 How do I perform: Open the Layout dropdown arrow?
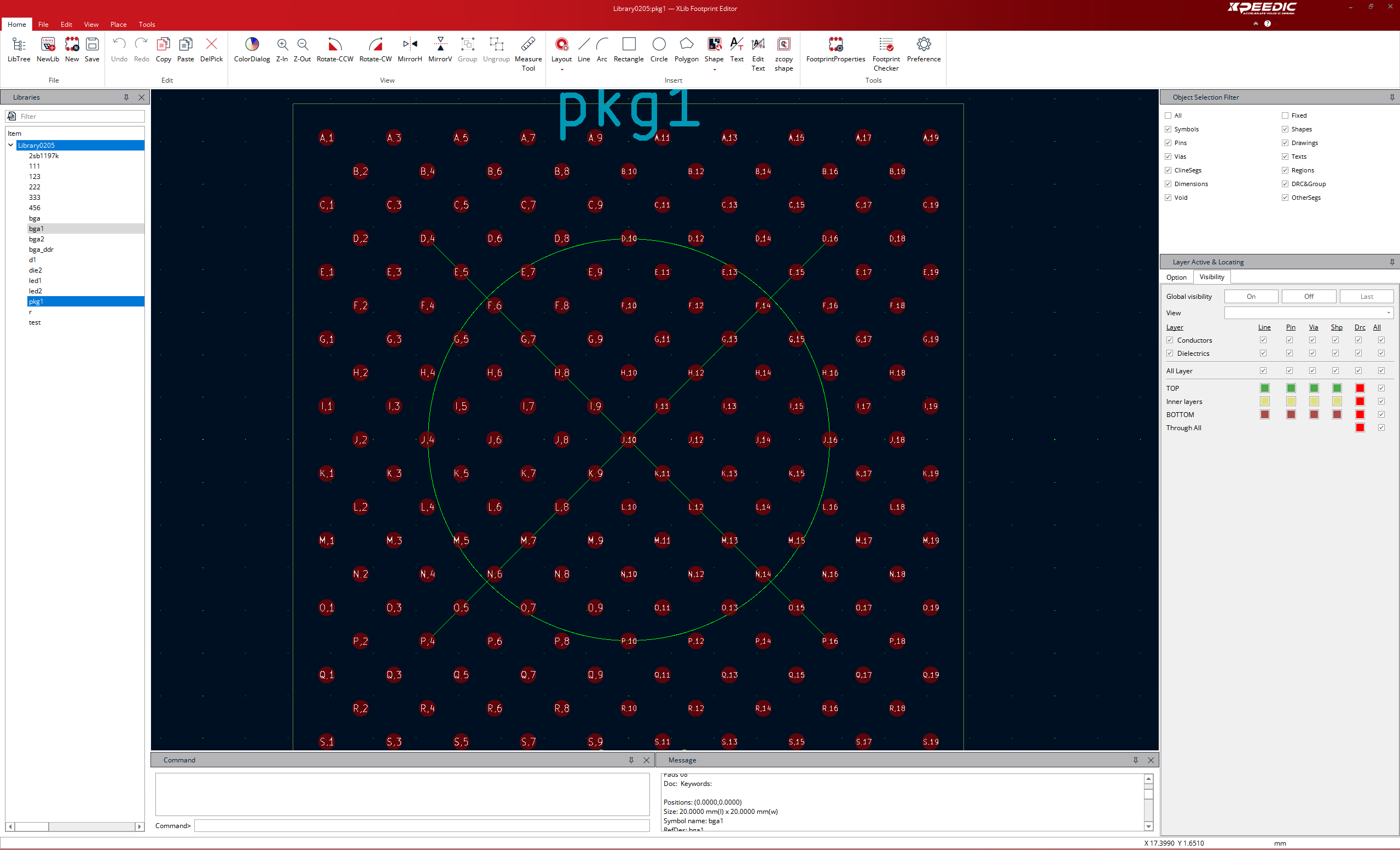562,70
